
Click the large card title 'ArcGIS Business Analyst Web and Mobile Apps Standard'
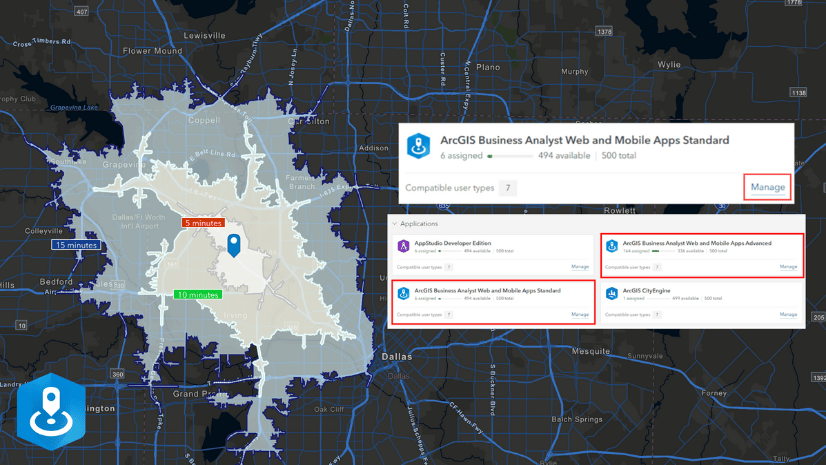coord(585,140)
